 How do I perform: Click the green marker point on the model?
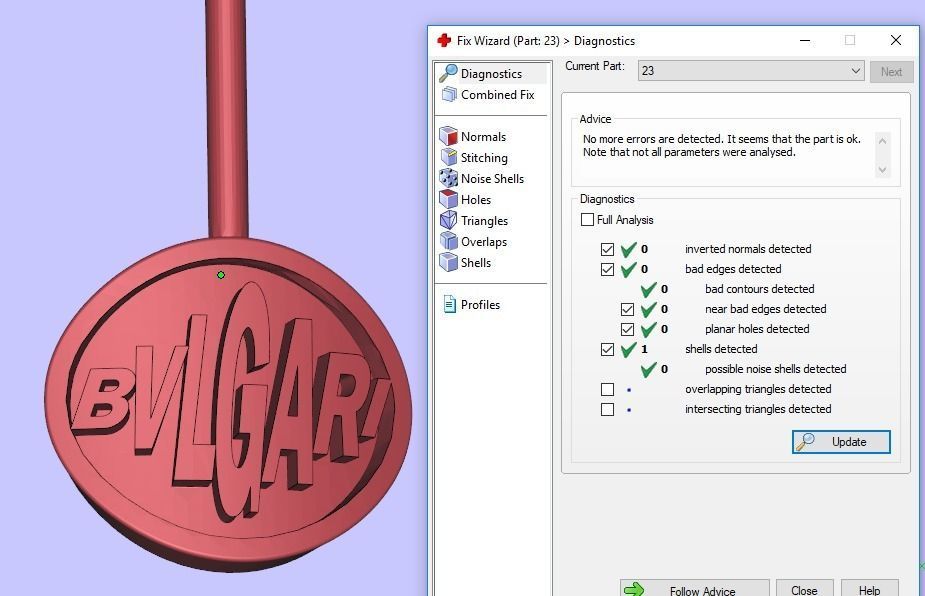pyautogui.click(x=221, y=275)
